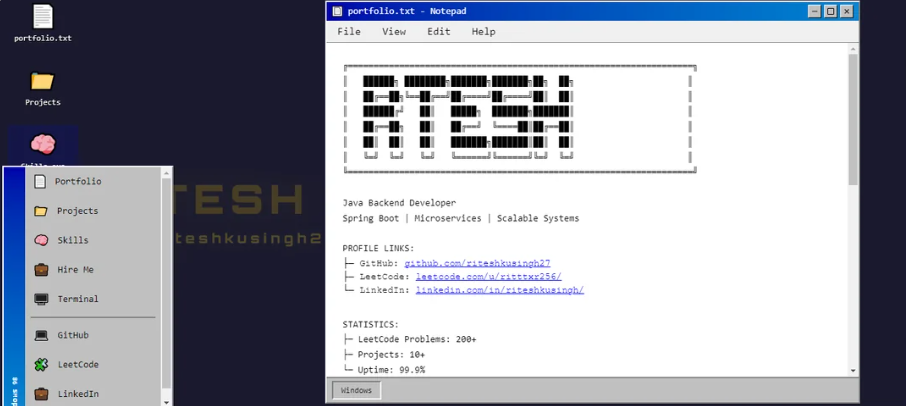Click the green icon beside LeetCode
The image size is (906, 406).
[41, 364]
